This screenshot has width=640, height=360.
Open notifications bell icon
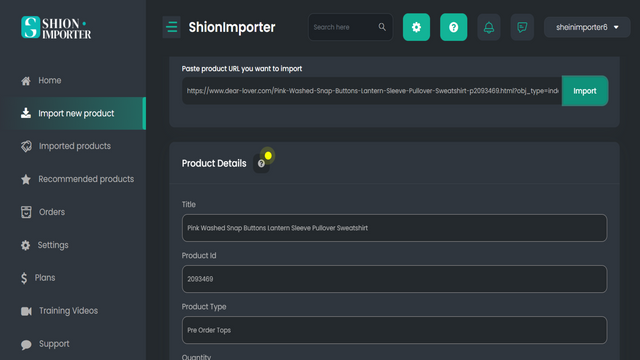(489, 27)
